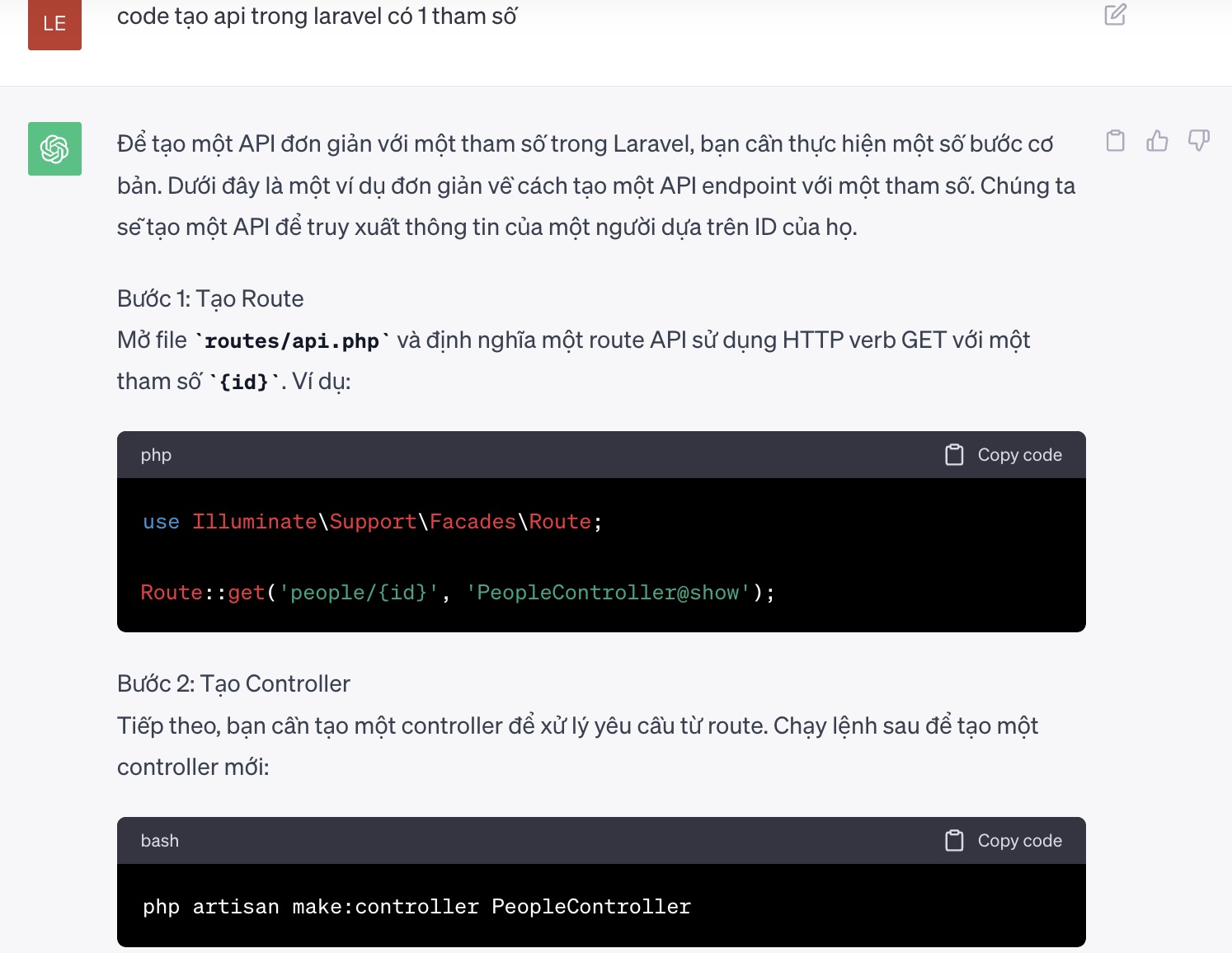The height and width of the screenshot is (953, 1232).
Task: Give the response a thumbs down
Action: click(1198, 141)
